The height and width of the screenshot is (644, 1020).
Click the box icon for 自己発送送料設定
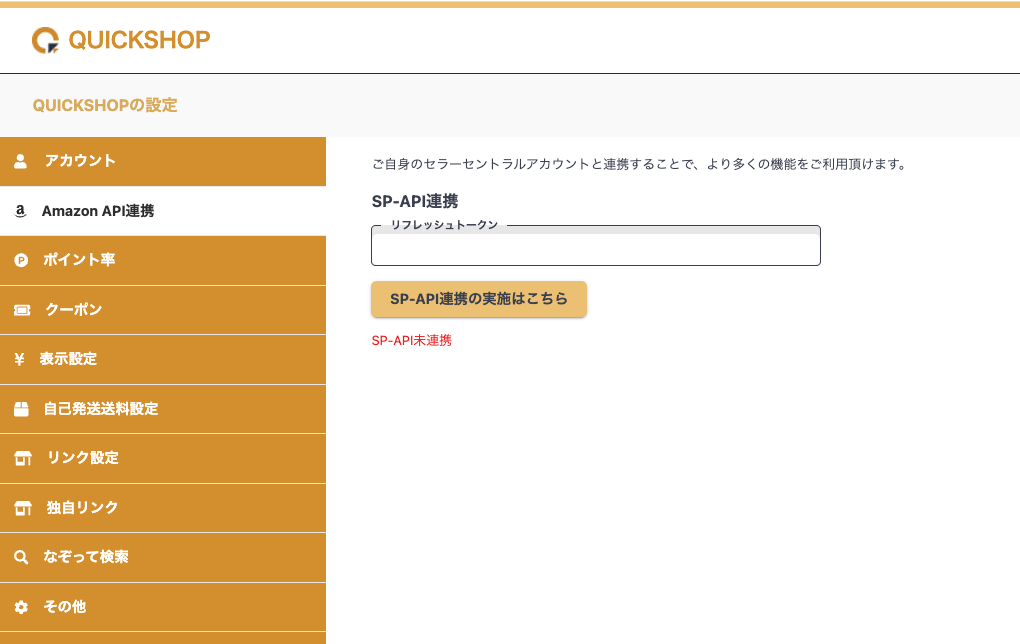21,409
